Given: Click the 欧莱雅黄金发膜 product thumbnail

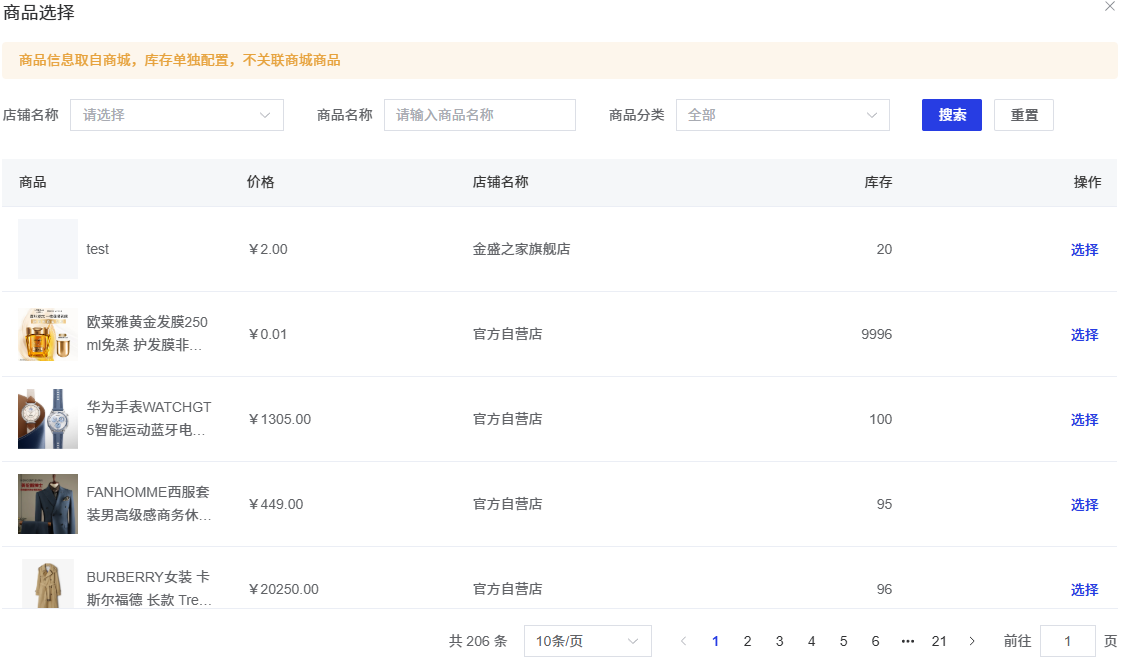Looking at the screenshot, I should pyautogui.click(x=48, y=334).
